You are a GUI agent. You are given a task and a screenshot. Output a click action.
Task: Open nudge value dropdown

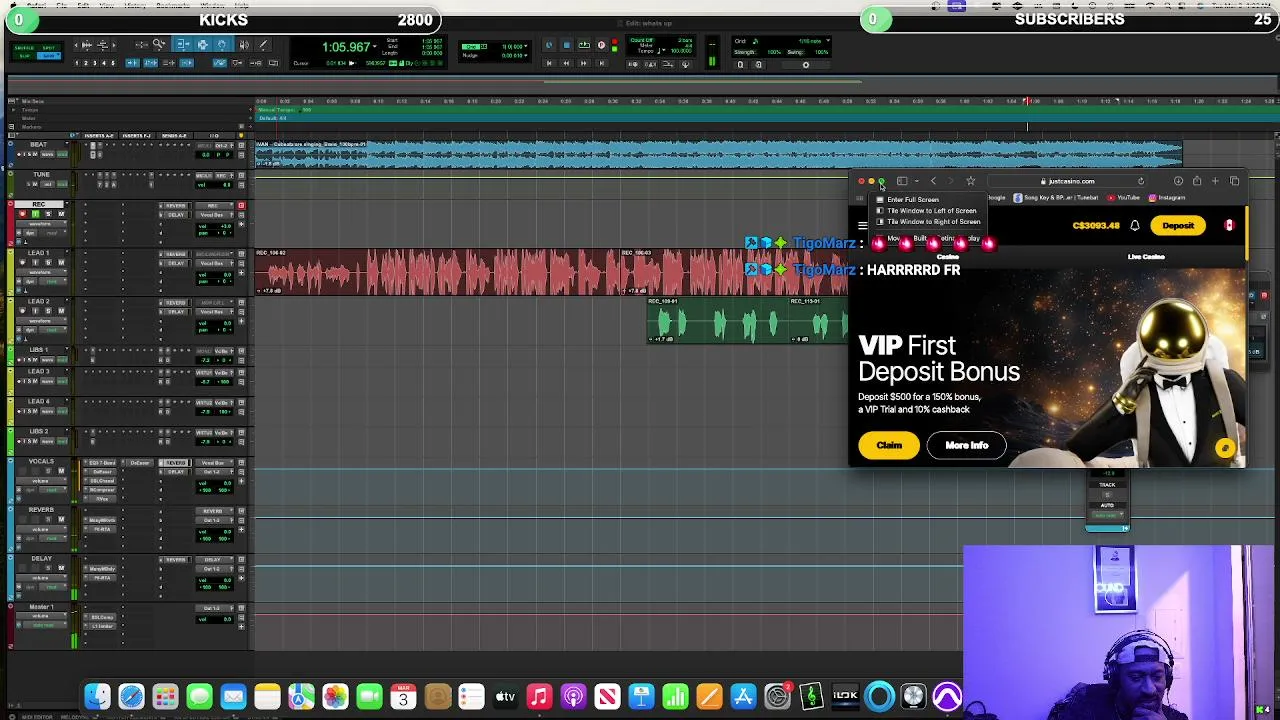pos(526,55)
